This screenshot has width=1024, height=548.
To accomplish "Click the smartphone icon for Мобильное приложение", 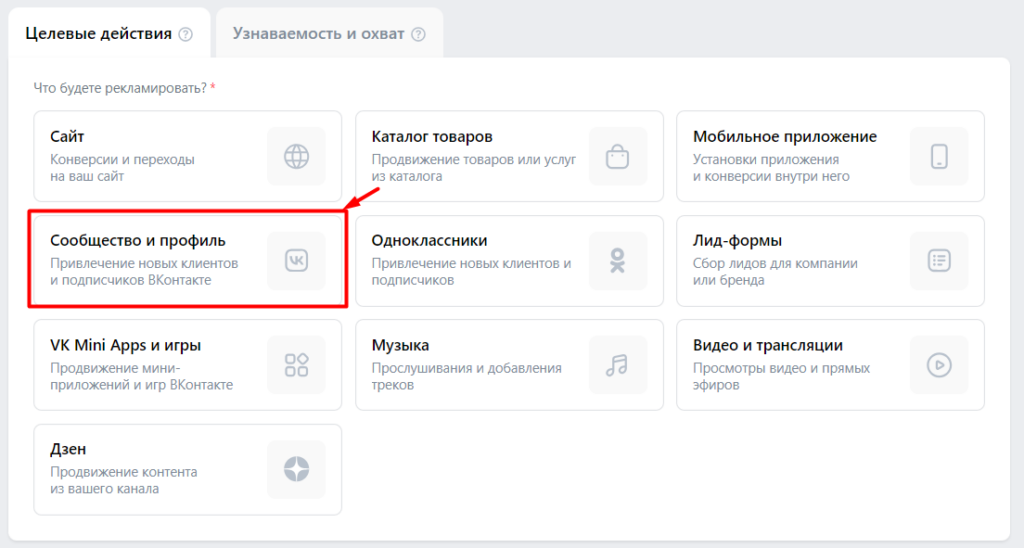I will pyautogui.click(x=938, y=157).
